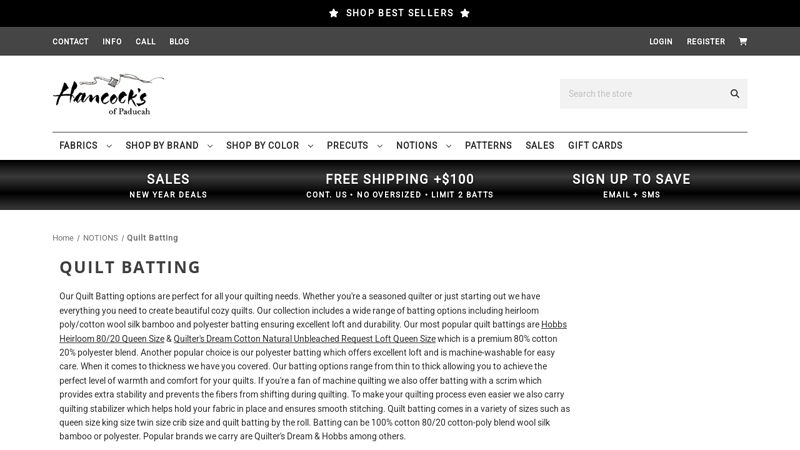800x450 pixels.
Task: Open the Notions dropdown menu
Action: [x=423, y=146]
